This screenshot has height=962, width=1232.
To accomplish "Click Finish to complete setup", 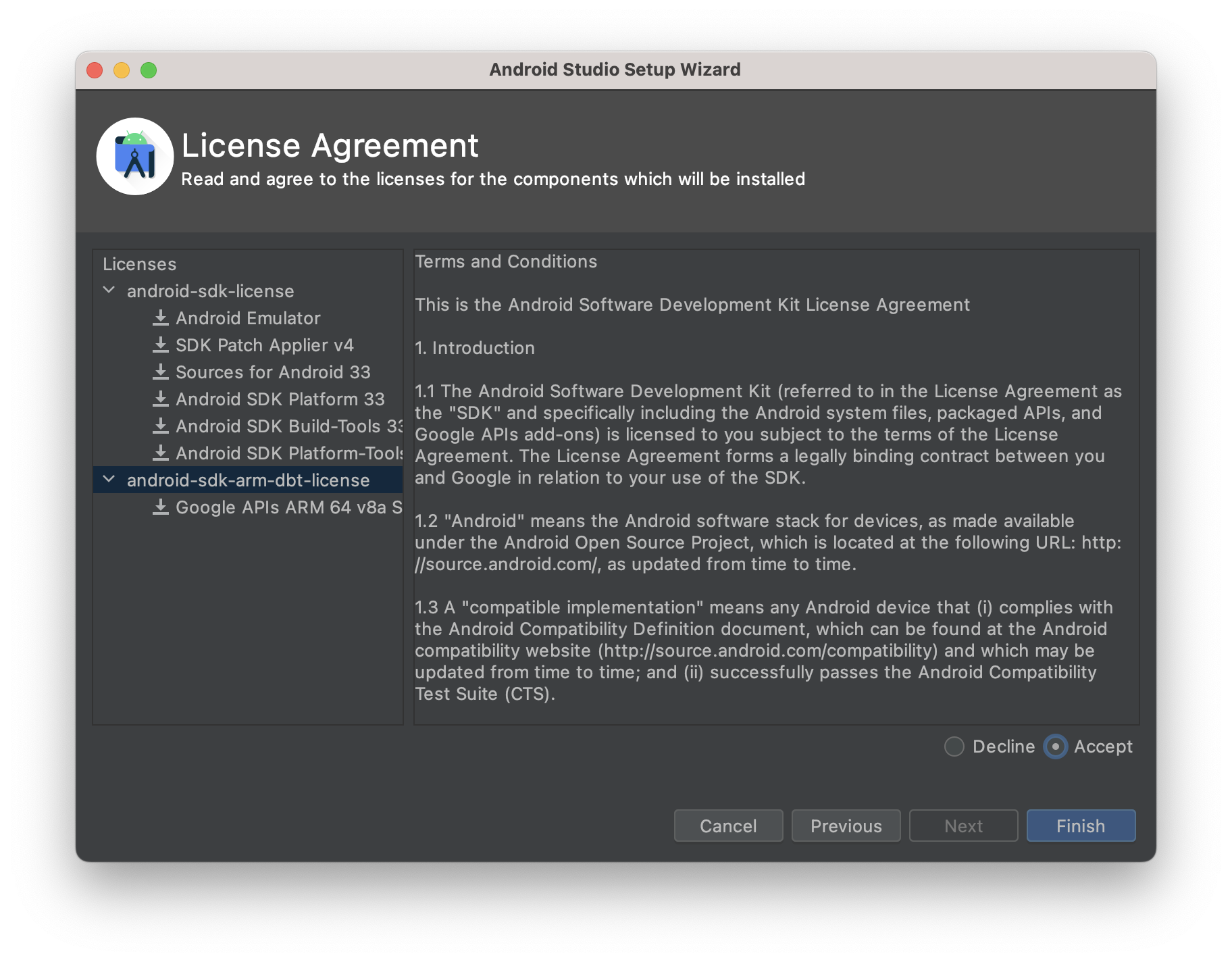I will coord(1081,826).
